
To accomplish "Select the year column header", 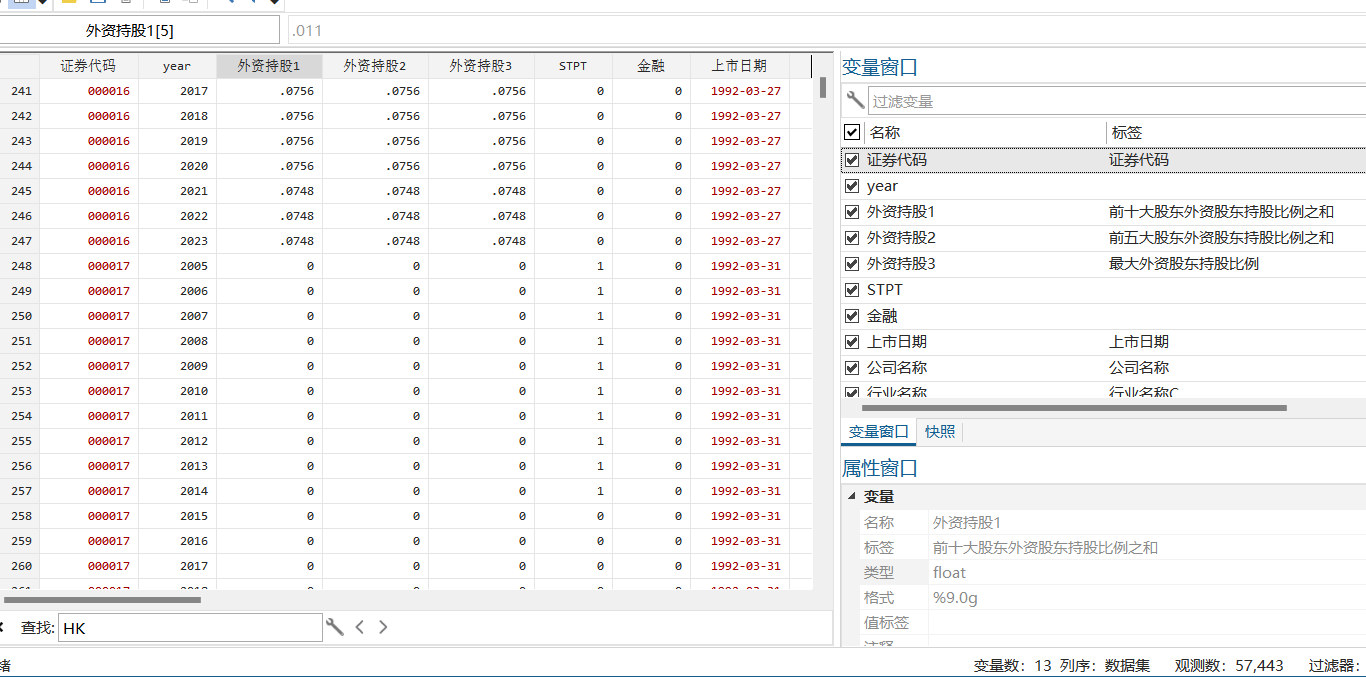I will 177,66.
